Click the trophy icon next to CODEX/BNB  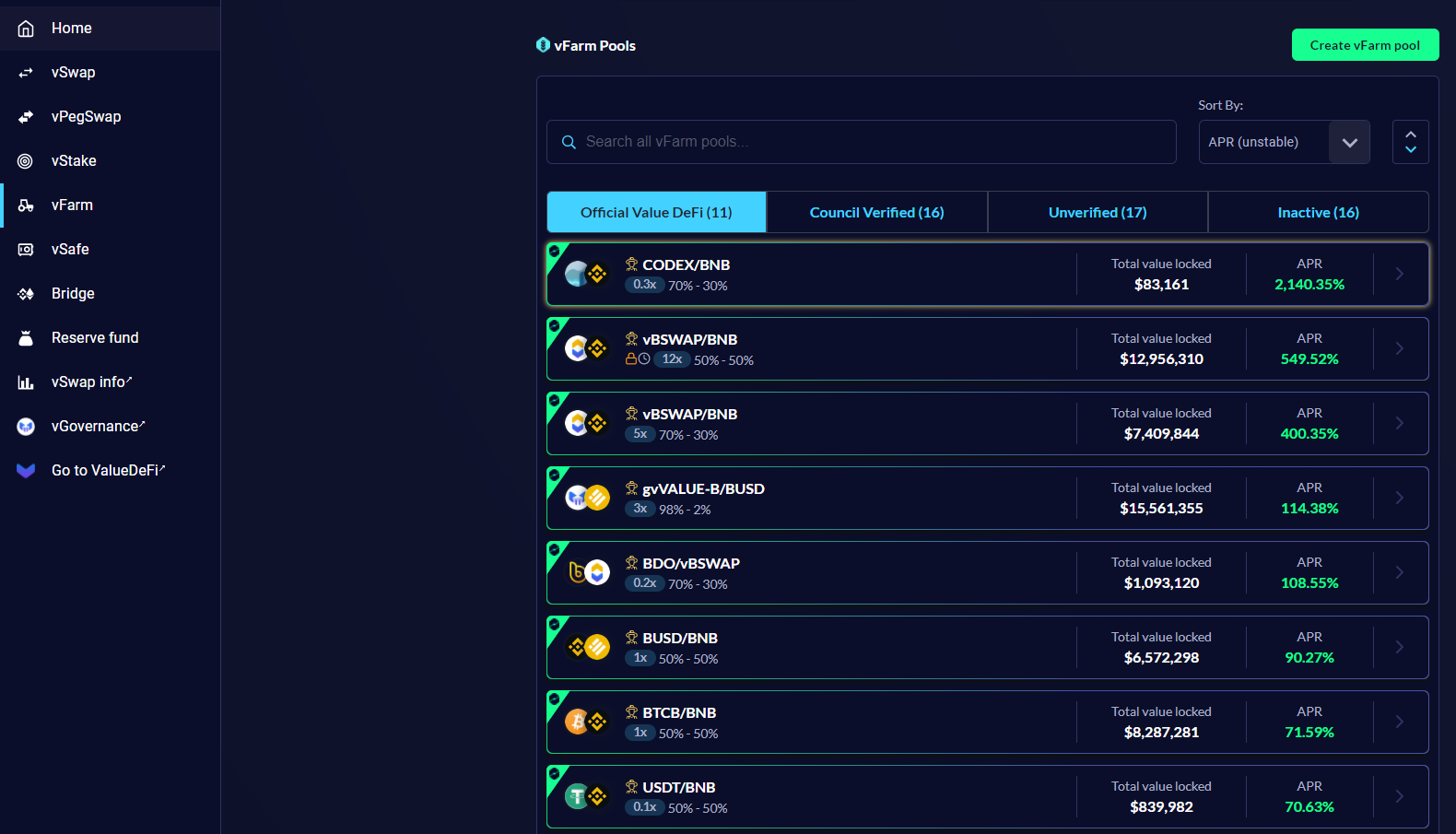click(x=631, y=264)
